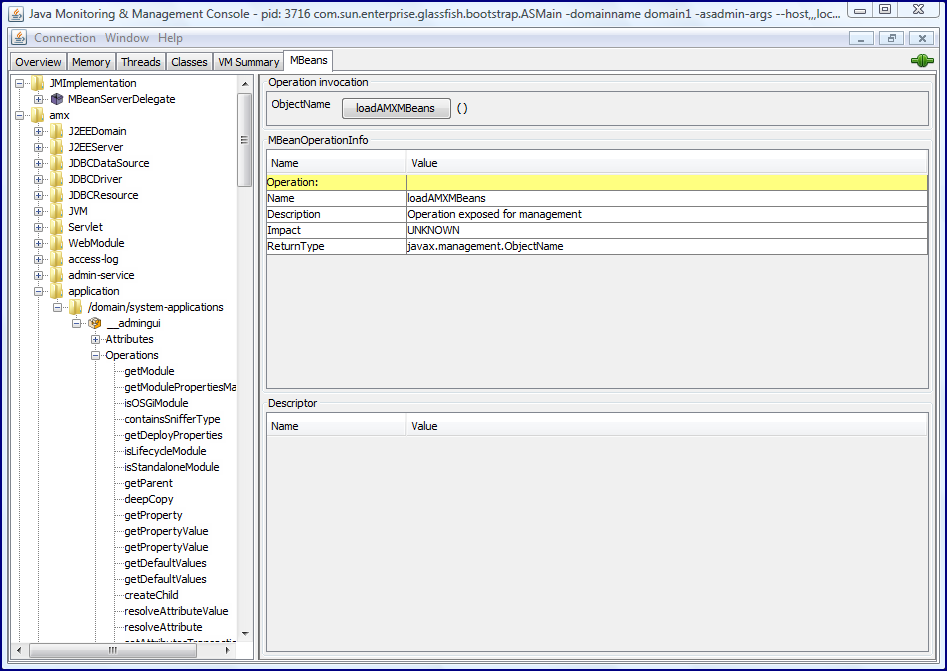This screenshot has height=671, width=947.
Task: Expand the J2EEDomain node
Action: tap(38, 131)
